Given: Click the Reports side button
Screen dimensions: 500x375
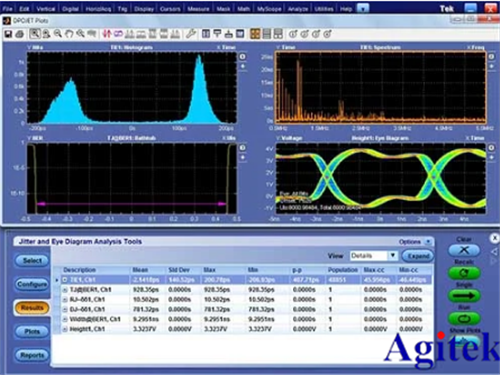Looking at the screenshot, I should 32,355.
